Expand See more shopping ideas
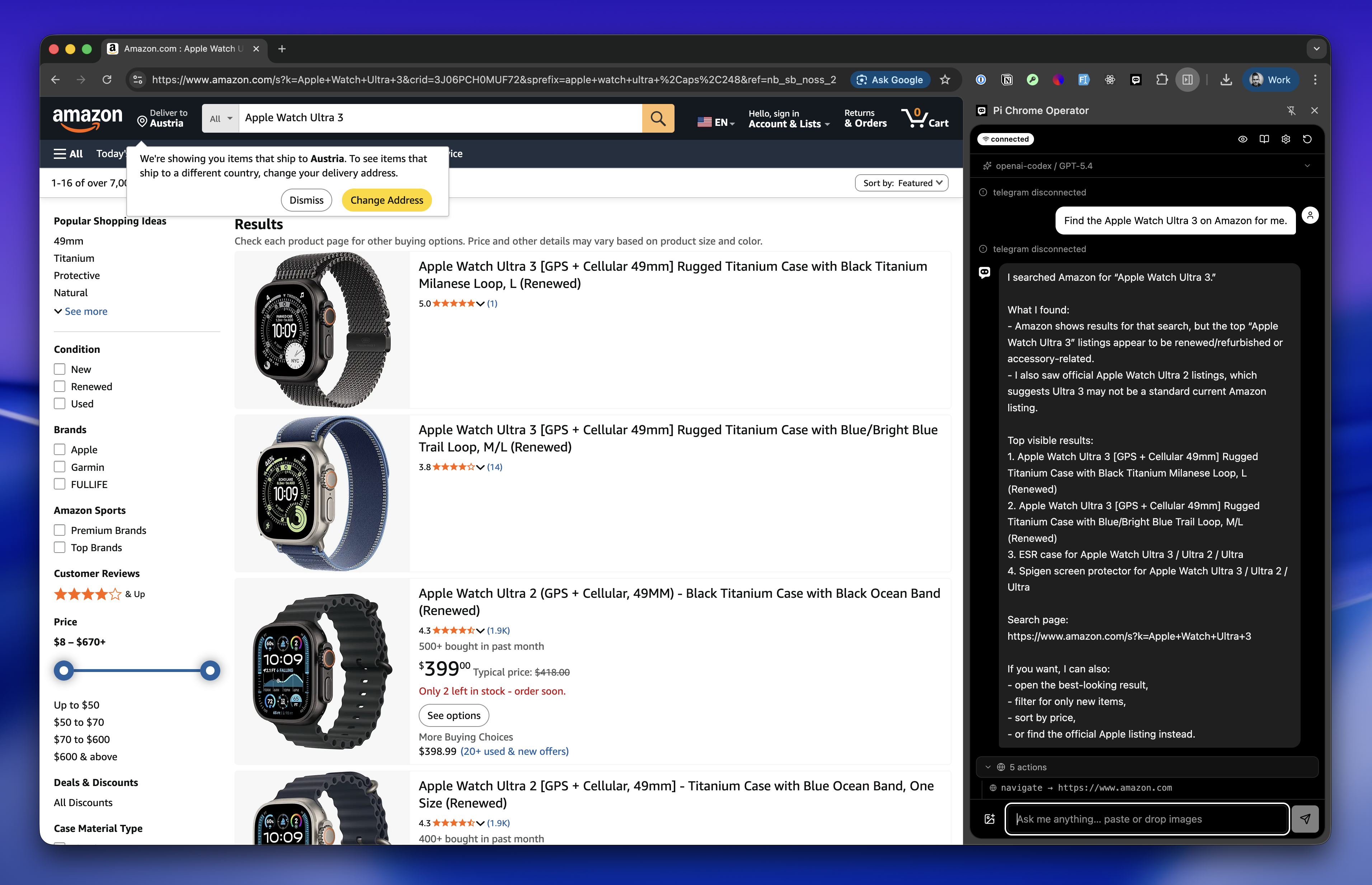Image resolution: width=1372 pixels, height=885 pixels. 81,311
